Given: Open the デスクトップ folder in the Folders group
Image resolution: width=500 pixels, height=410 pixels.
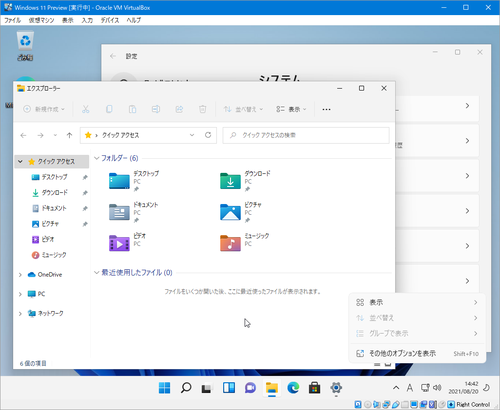Looking at the screenshot, I should point(134,181).
